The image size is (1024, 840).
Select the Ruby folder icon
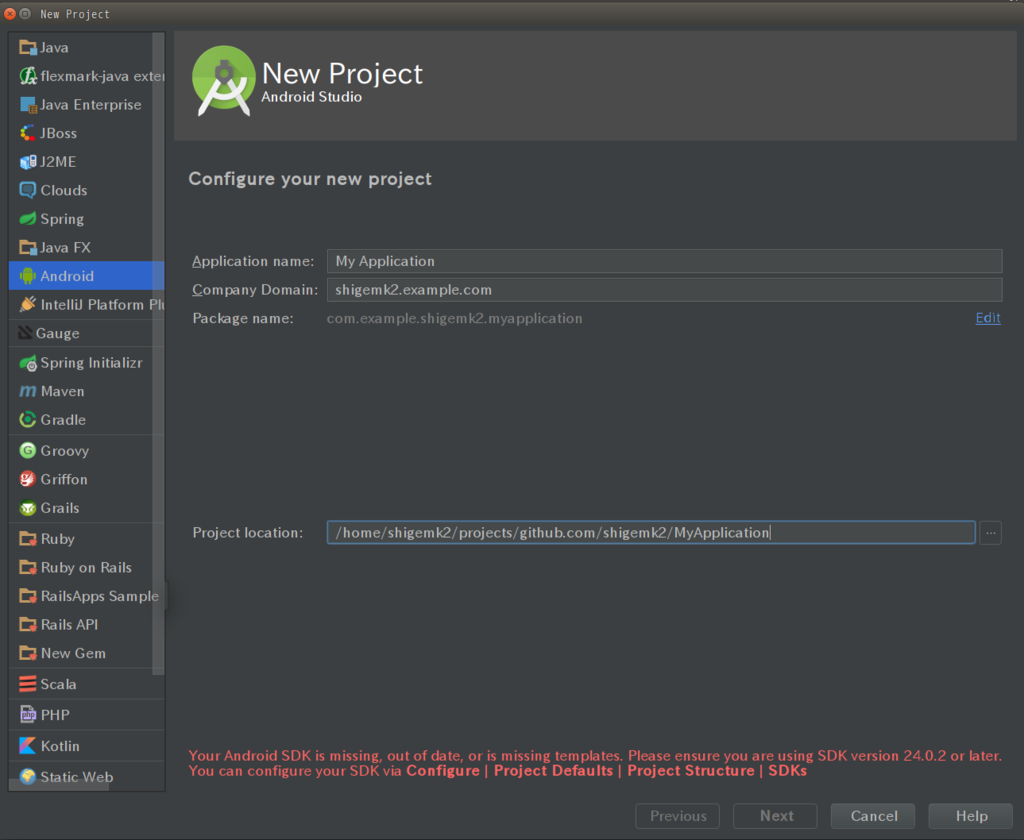tap(27, 539)
